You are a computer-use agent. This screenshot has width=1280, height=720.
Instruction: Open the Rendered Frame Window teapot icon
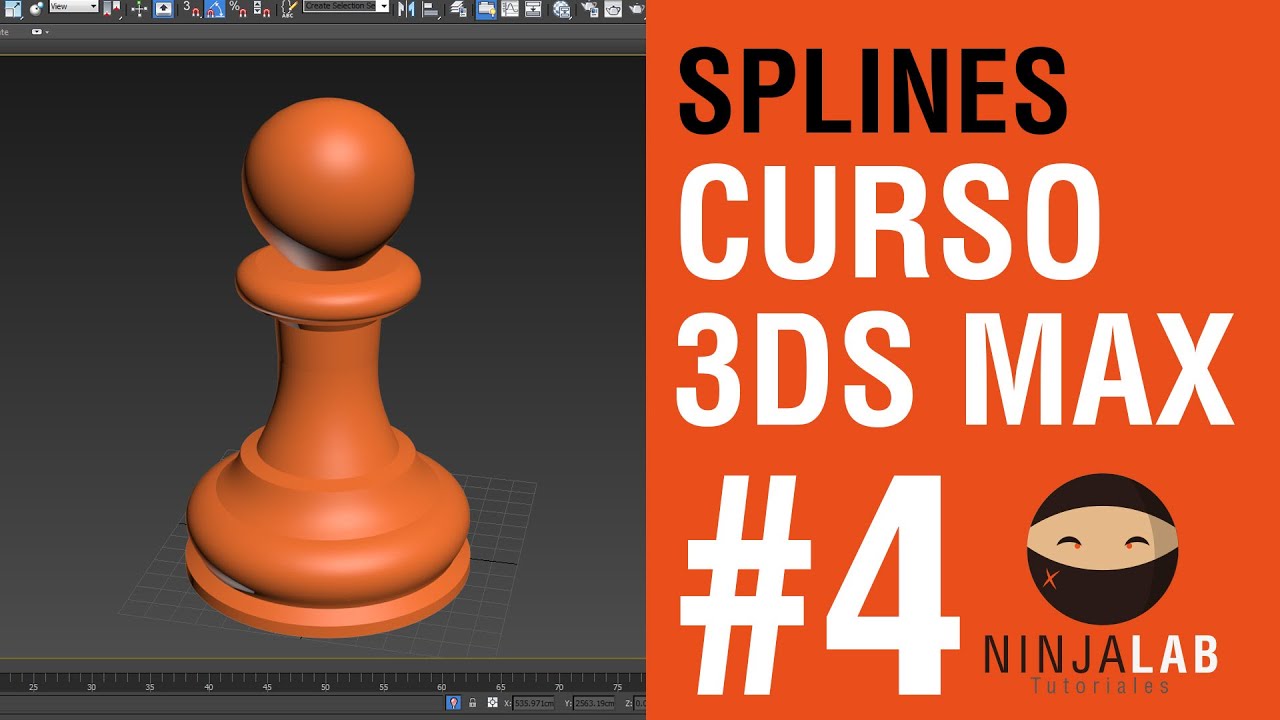click(x=613, y=9)
